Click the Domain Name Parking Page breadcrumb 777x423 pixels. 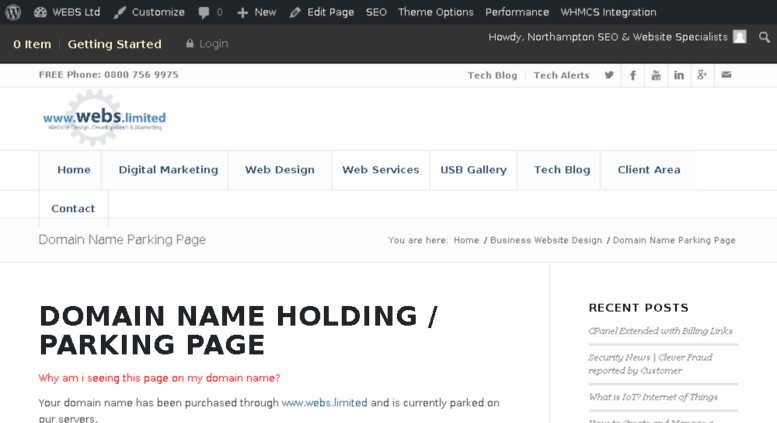coord(674,240)
